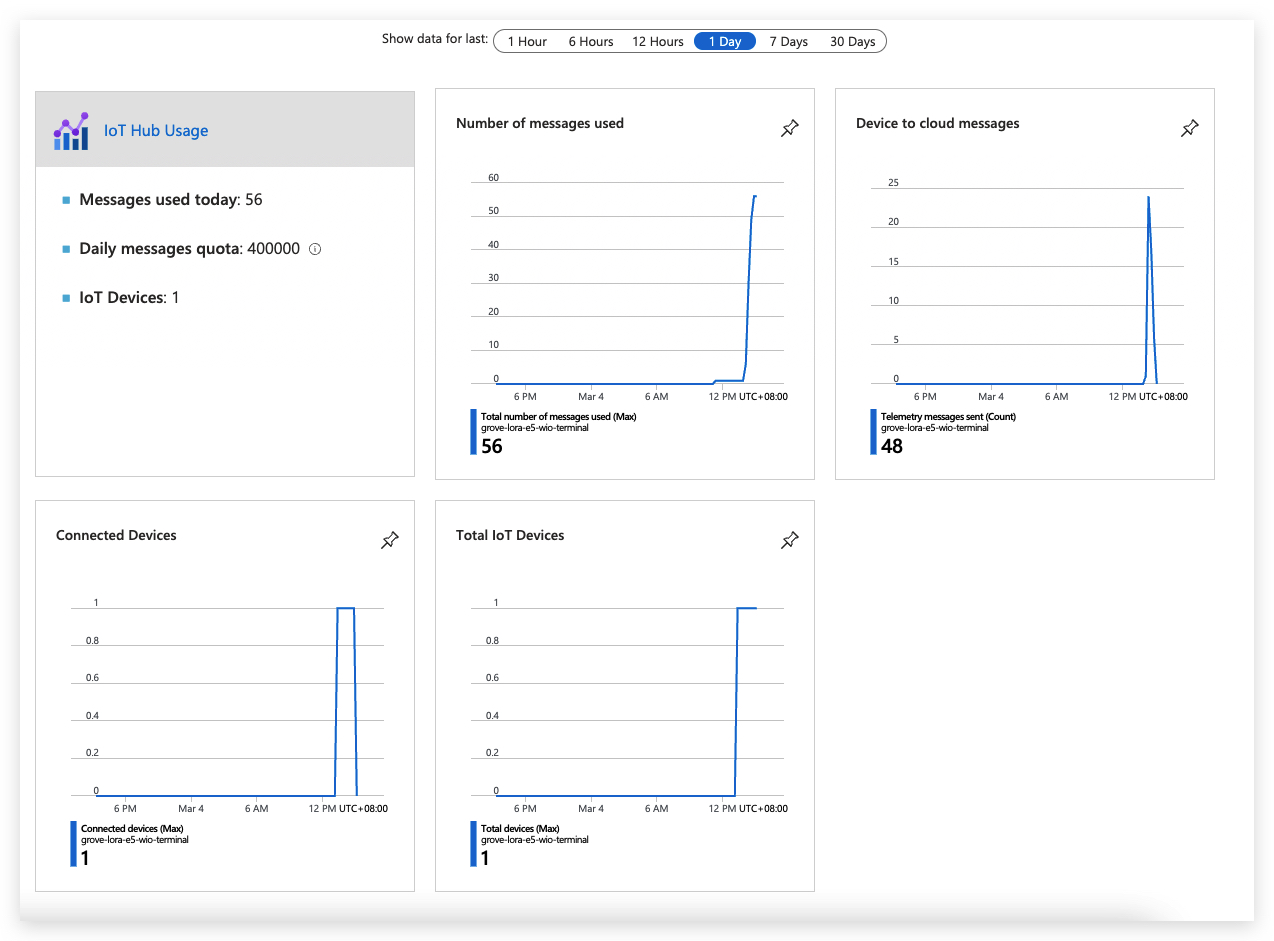Screen dimensions: 1274x941
Task: Open the IoT Hub Usage panel header
Action: 156,130
